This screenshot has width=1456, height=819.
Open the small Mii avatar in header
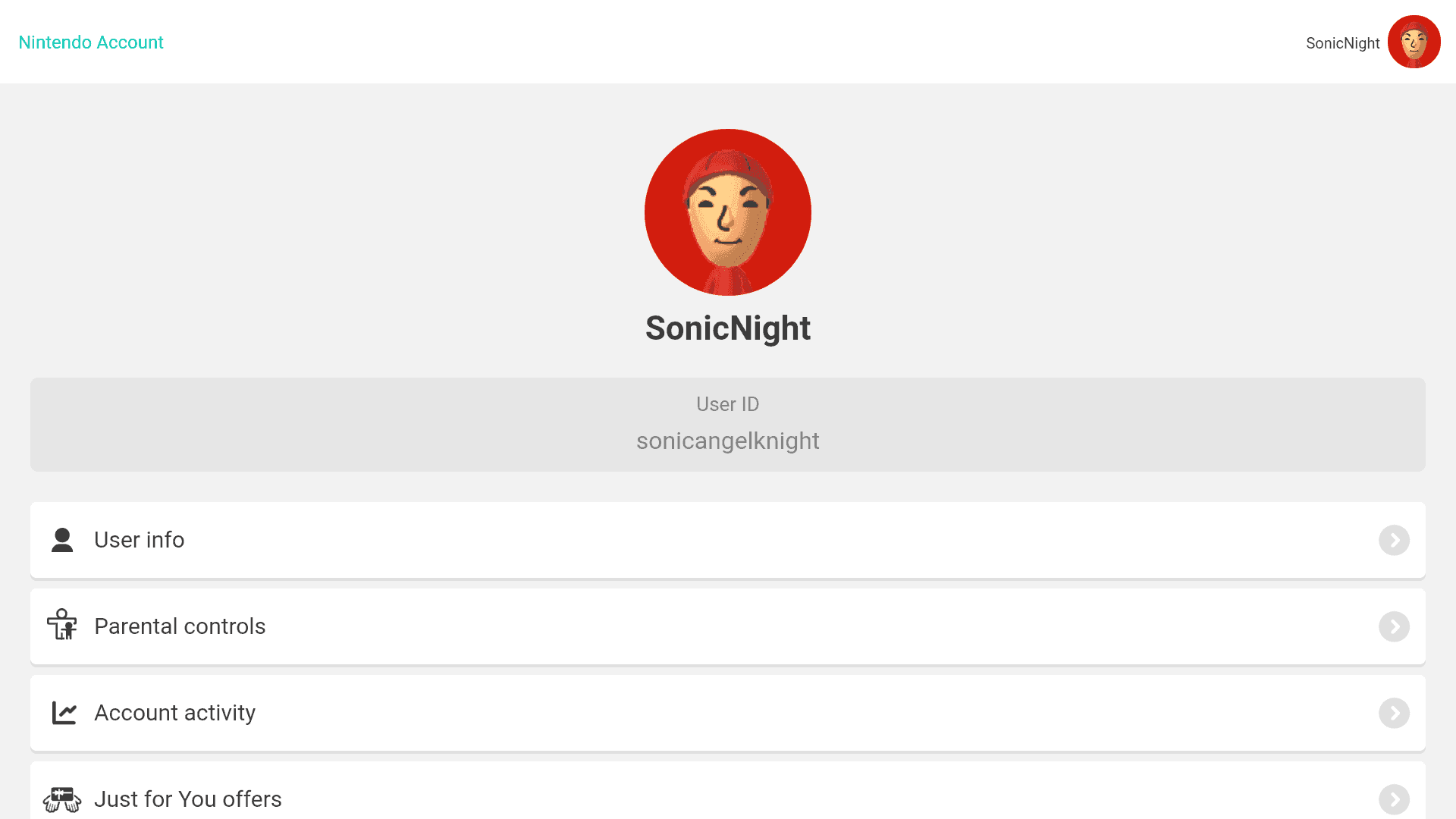pos(1414,42)
